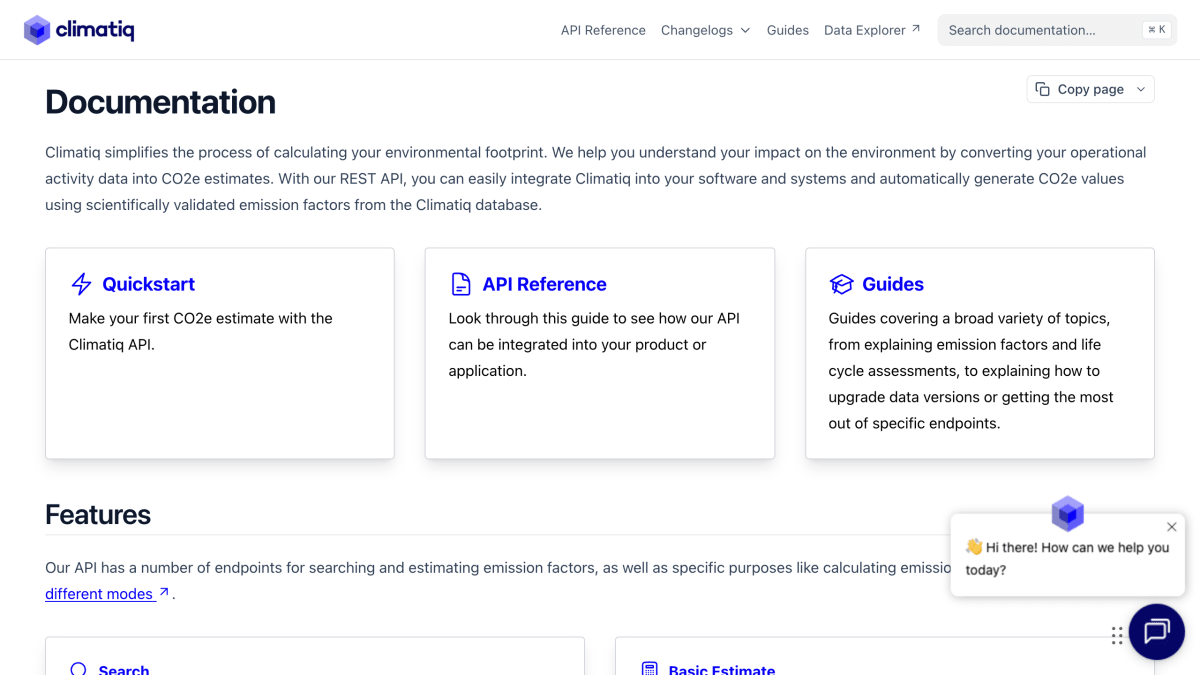Viewport: 1200px width, 675px height.
Task: Click the 'Look through this guide' description
Action: (x=594, y=344)
